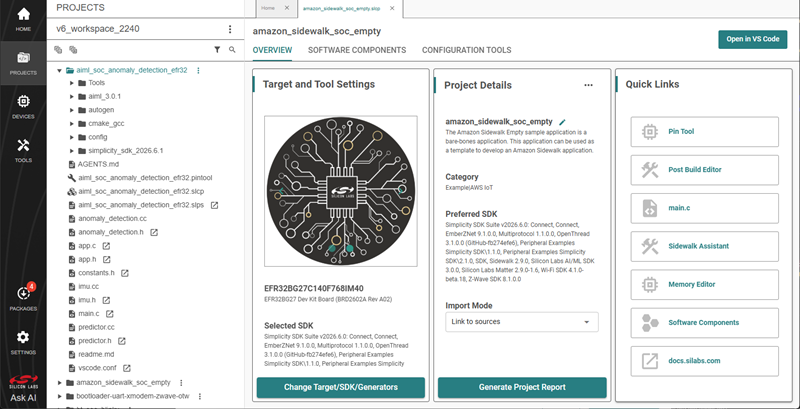Screen dimensions: 800x409
Task: Click Open in VS Code button
Action: coord(753,39)
